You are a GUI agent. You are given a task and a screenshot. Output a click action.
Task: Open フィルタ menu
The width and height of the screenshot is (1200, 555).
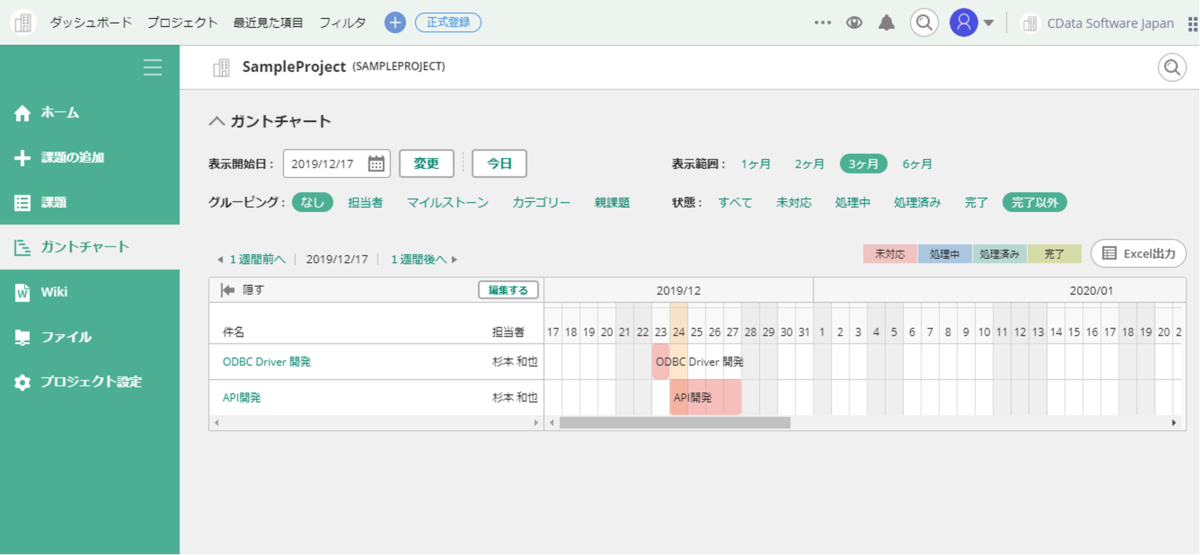click(342, 22)
